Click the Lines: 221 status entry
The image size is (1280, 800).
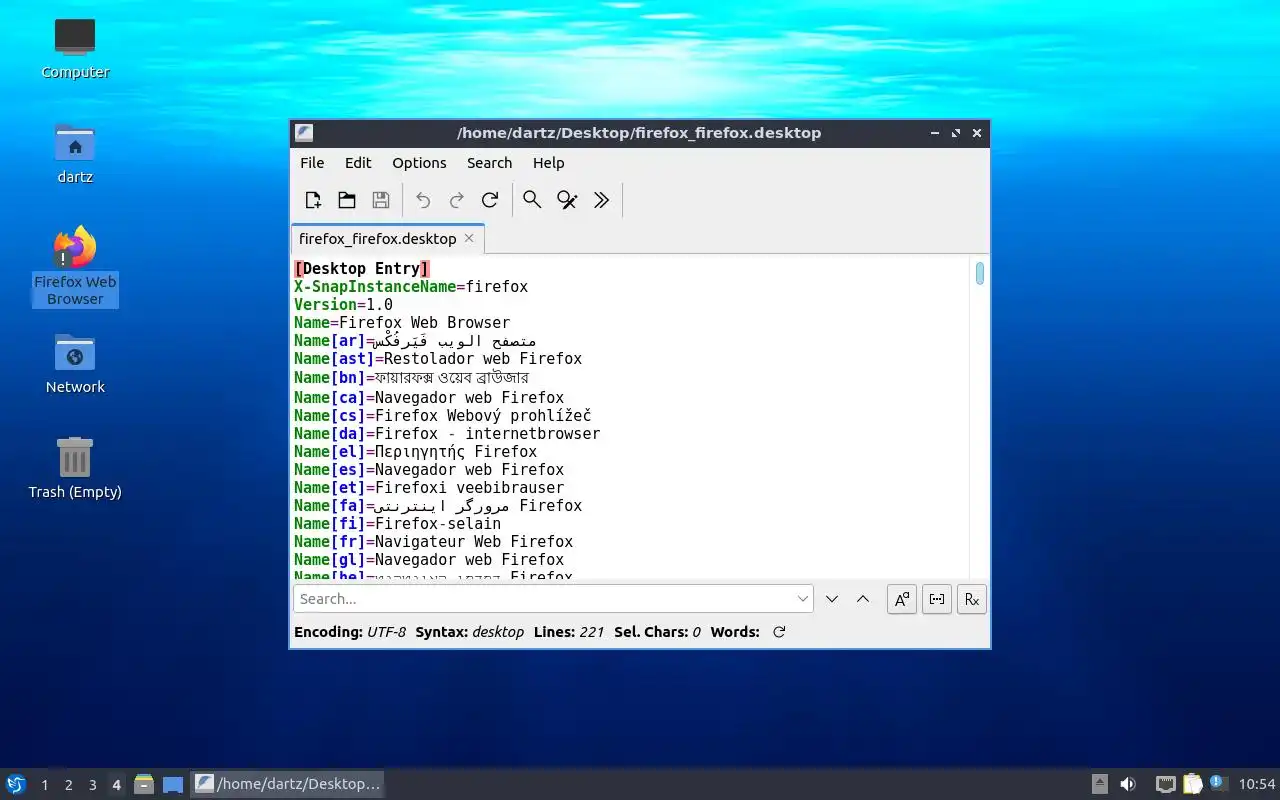pos(569,632)
